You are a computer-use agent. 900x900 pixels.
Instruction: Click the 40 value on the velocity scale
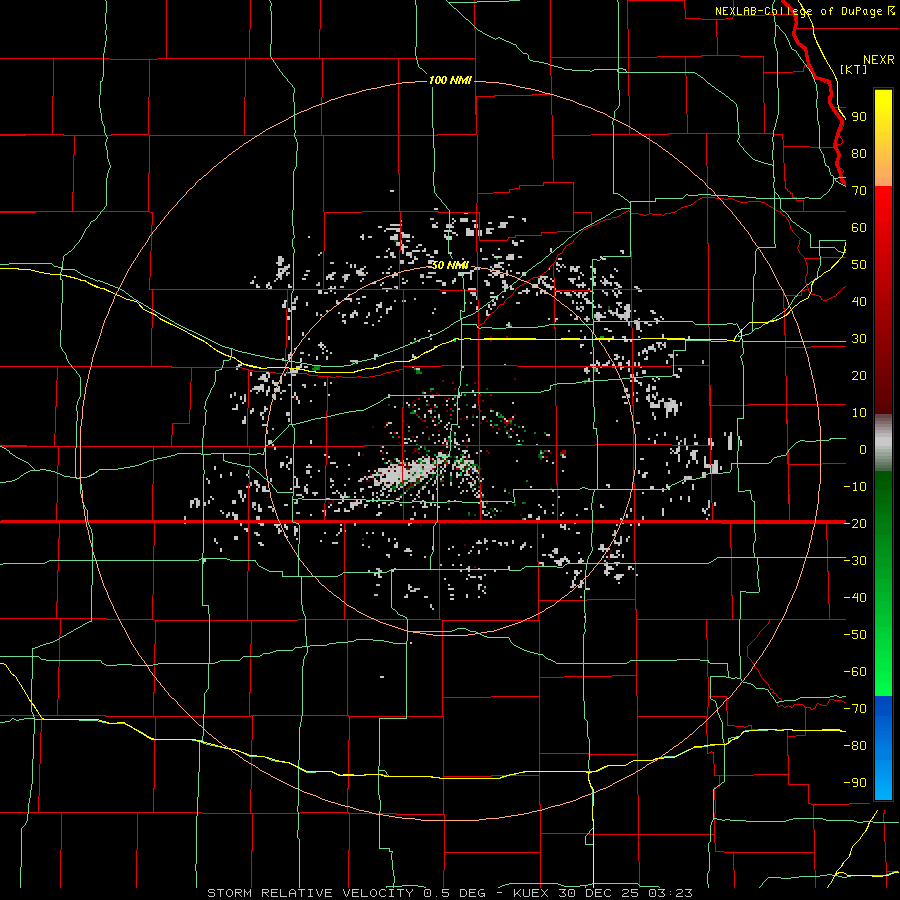click(x=859, y=301)
